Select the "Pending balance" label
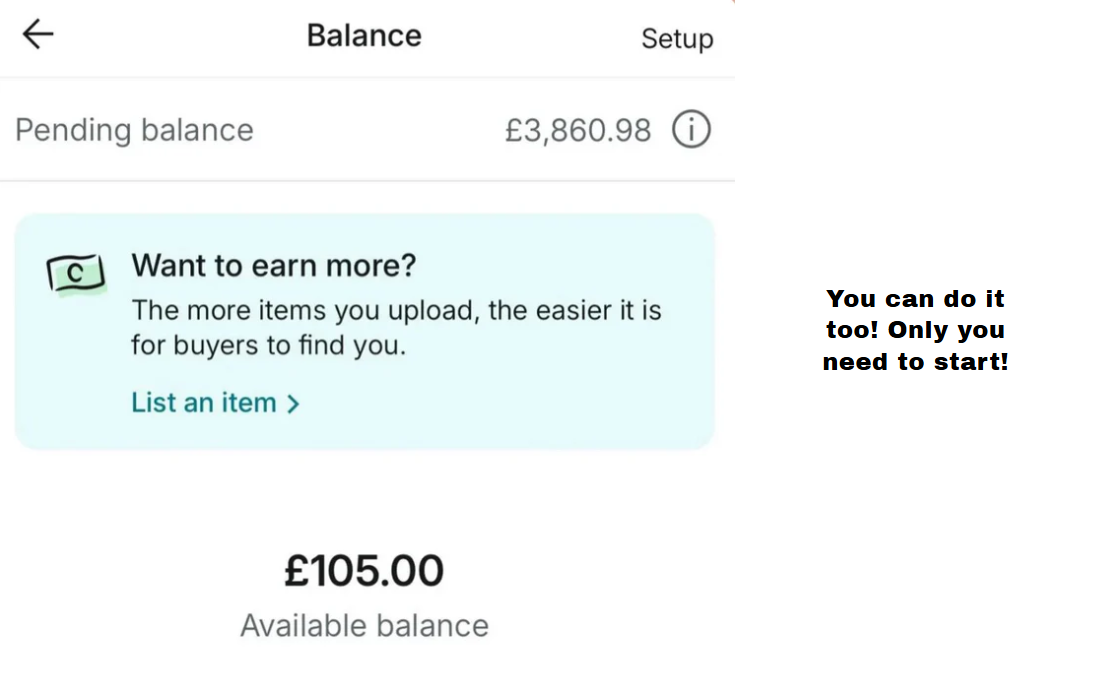This screenshot has height=691, width=1096. 134,130
